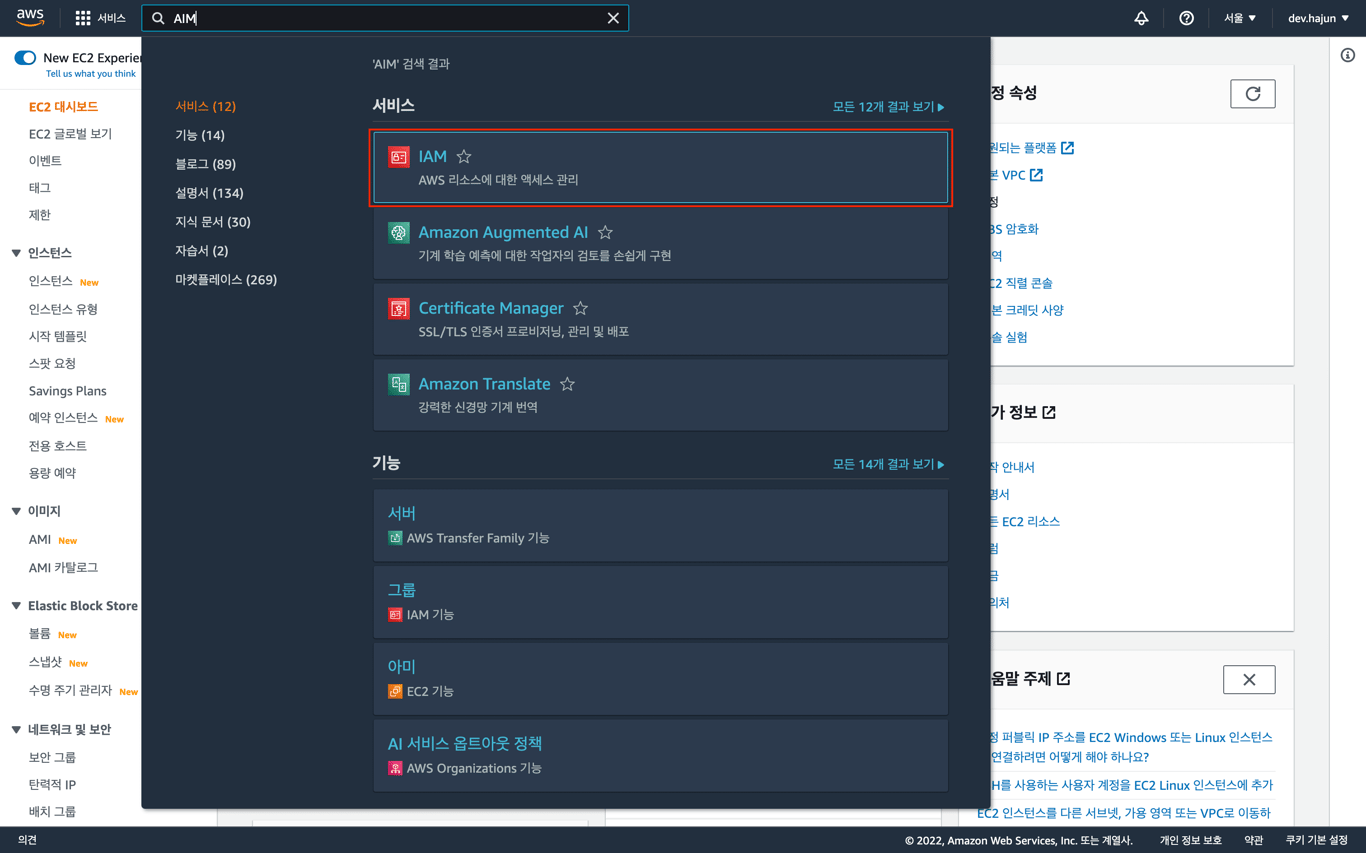This screenshot has width=1366, height=853.
Task: Open EC2 글로벌 보기 sidebar item
Action: coord(70,133)
